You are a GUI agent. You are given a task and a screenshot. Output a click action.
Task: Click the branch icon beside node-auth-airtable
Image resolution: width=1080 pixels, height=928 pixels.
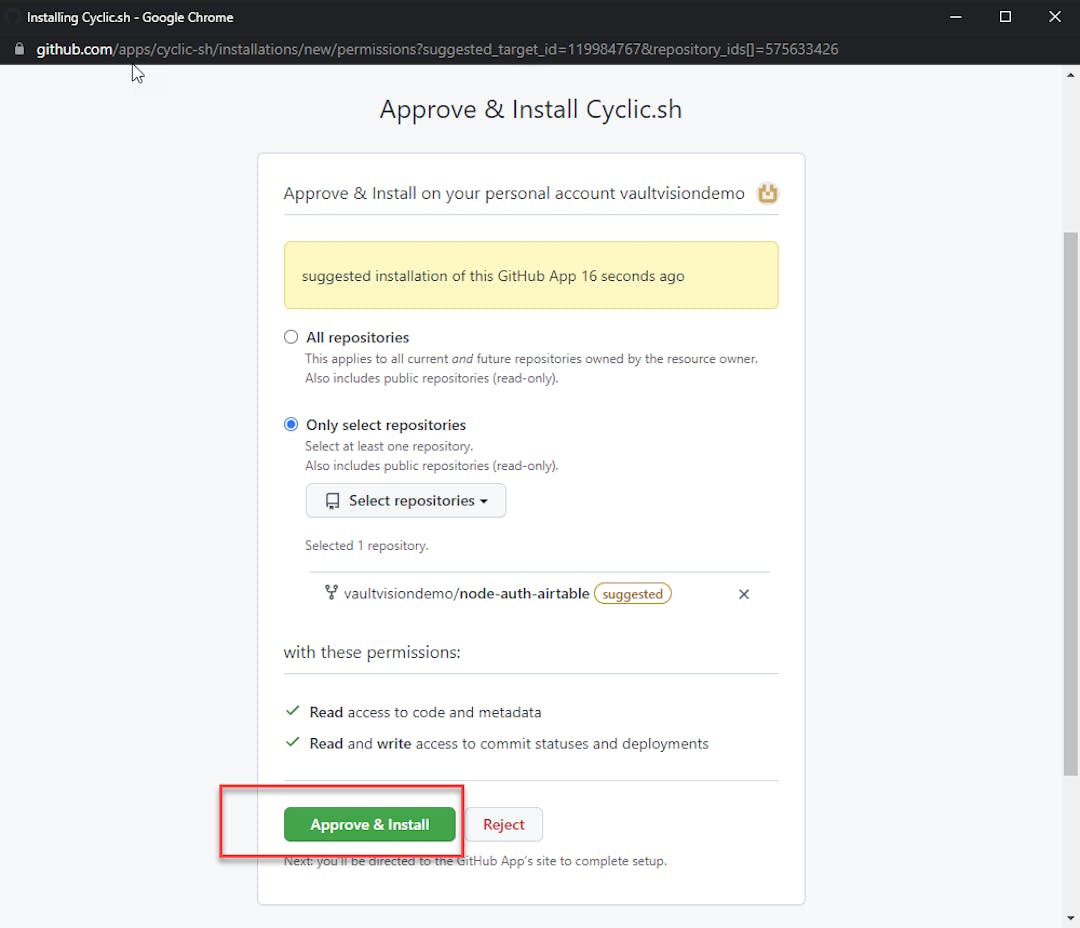tap(331, 592)
